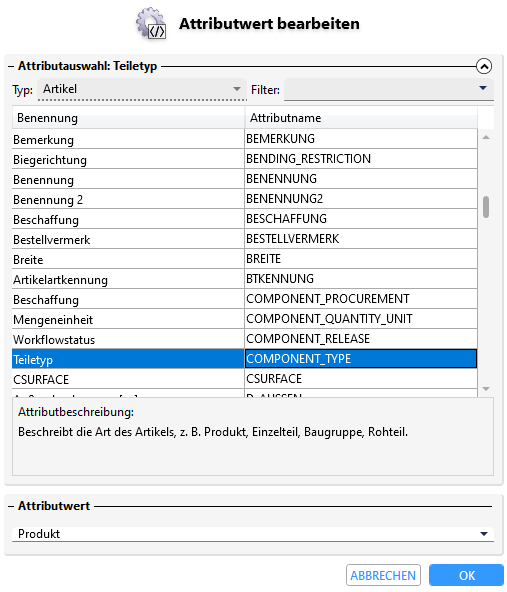
Task: Click the attribute list scrollbar thumb
Action: pos(486,207)
